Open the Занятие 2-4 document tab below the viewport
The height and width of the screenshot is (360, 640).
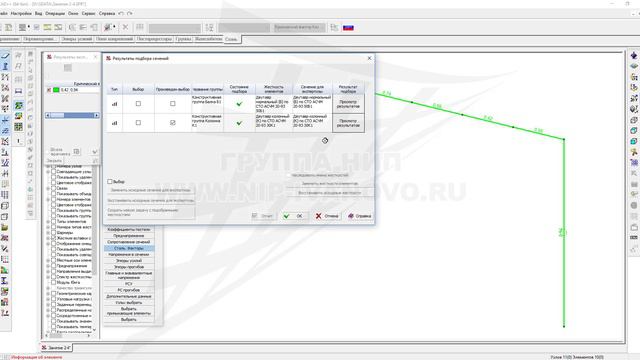tap(57, 348)
